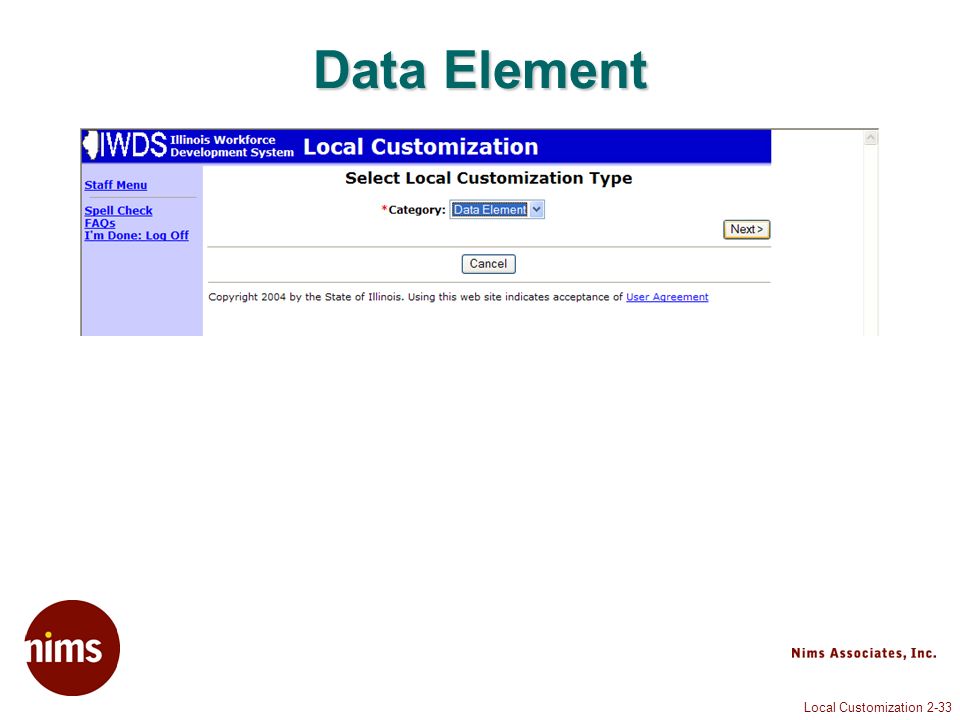Viewport: 960px width, 720px height.
Task: Click the Data Element slide title
Action: (x=481, y=70)
